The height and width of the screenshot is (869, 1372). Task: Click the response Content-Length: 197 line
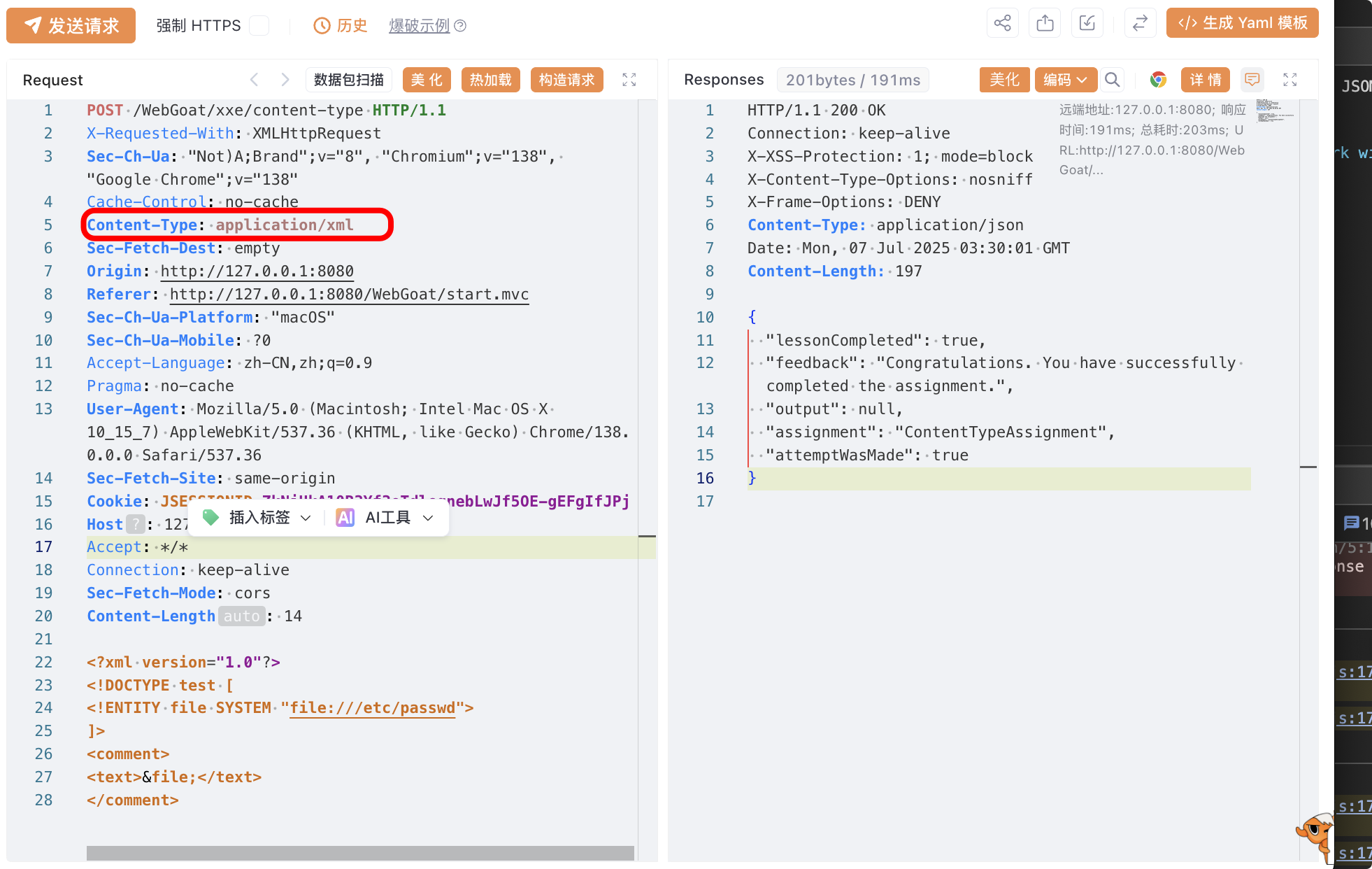tap(835, 271)
